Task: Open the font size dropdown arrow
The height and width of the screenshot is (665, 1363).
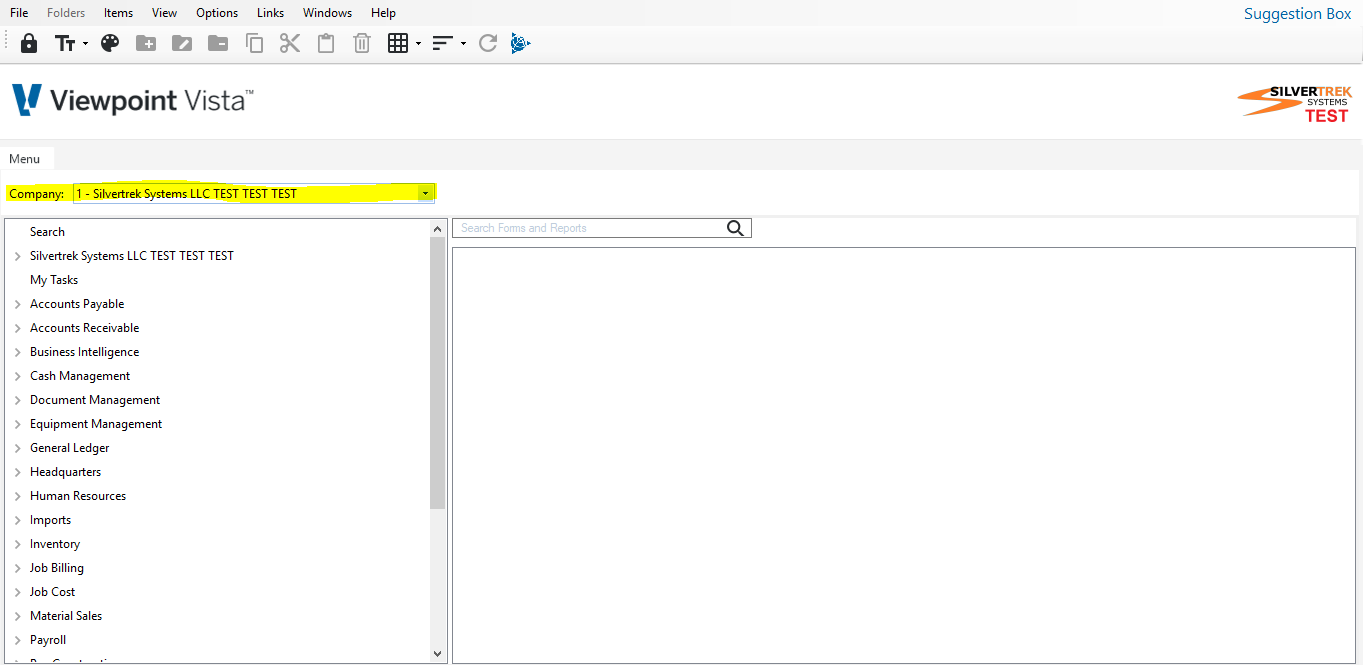Action: pyautogui.click(x=86, y=44)
